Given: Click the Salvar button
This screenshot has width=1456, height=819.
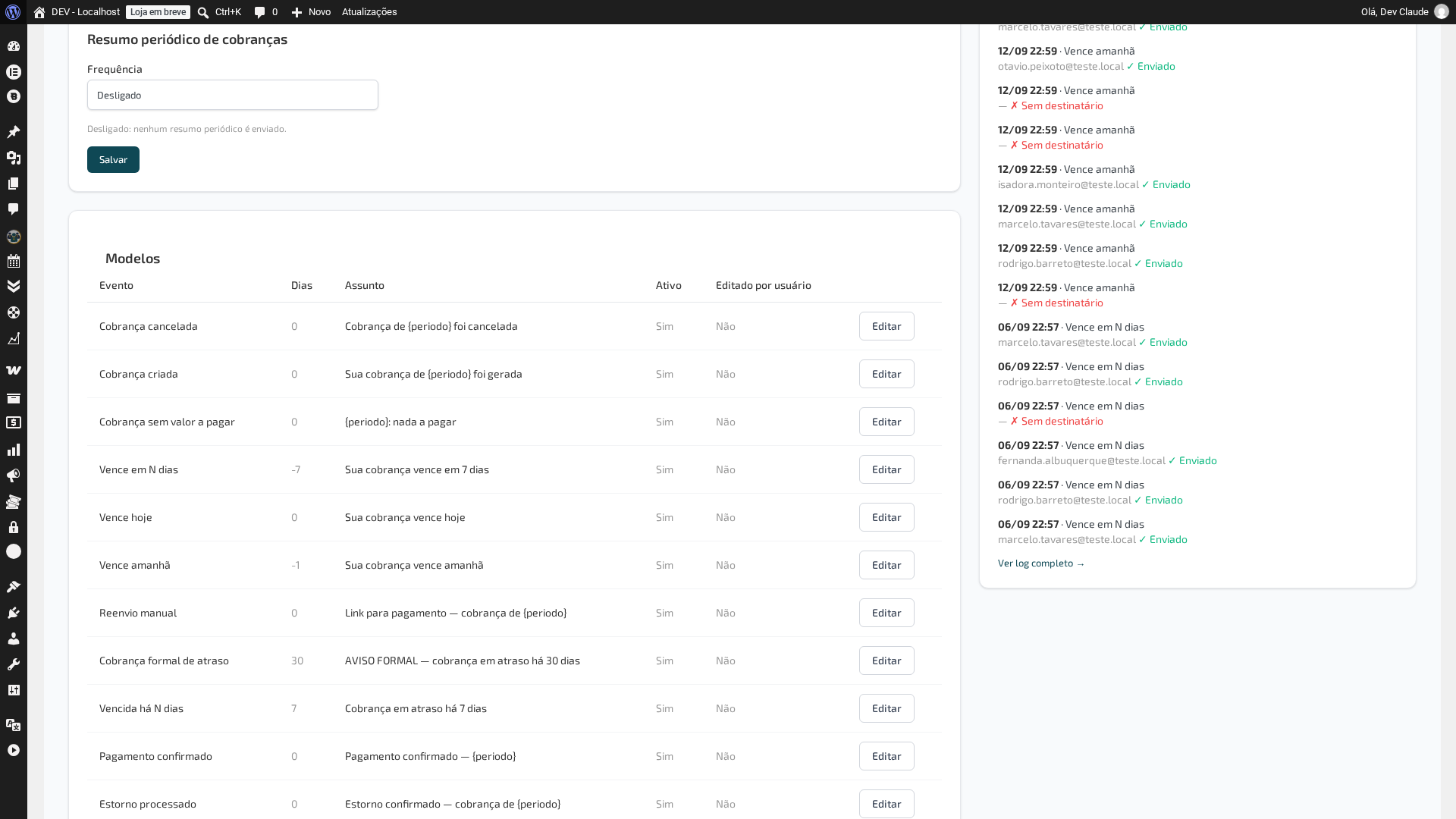Looking at the screenshot, I should pyautogui.click(x=113, y=160).
